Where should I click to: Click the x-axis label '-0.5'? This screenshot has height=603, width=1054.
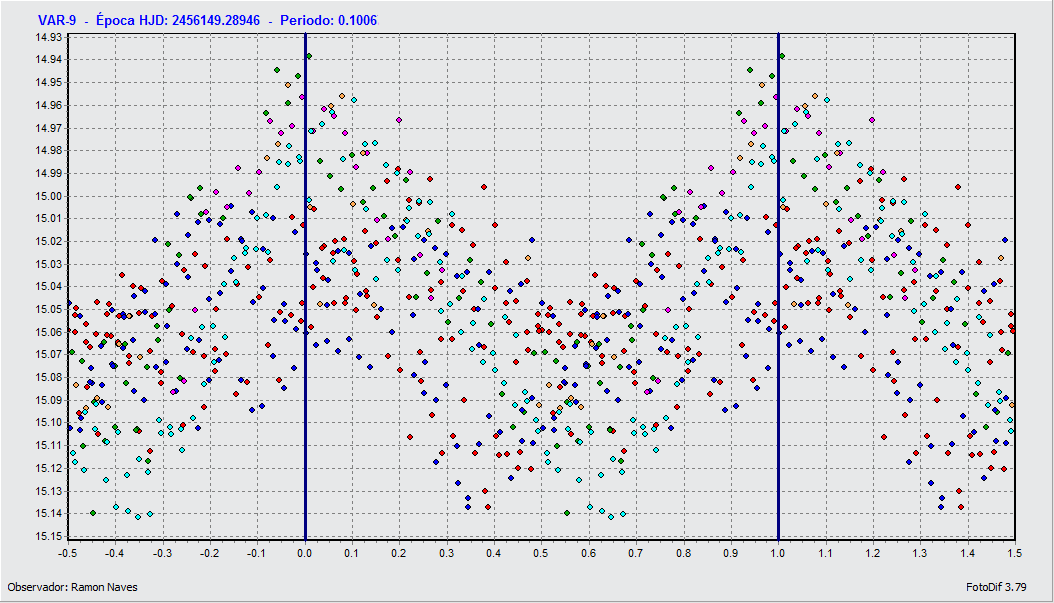67,553
